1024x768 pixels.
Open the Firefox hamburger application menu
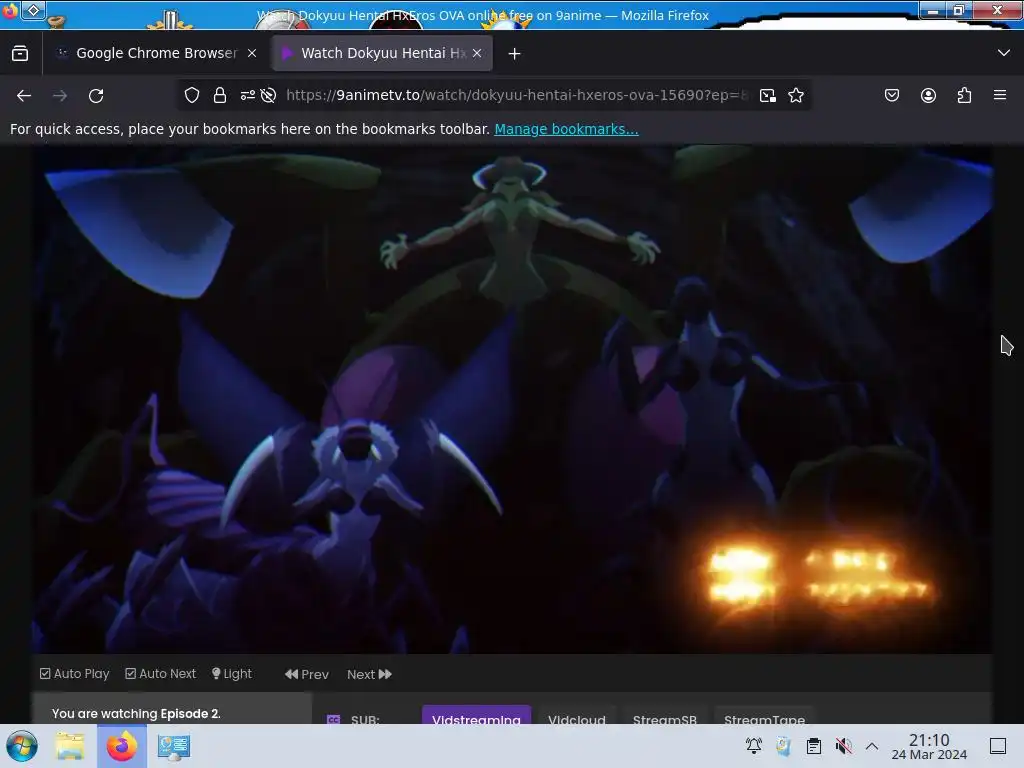tap(1000, 95)
